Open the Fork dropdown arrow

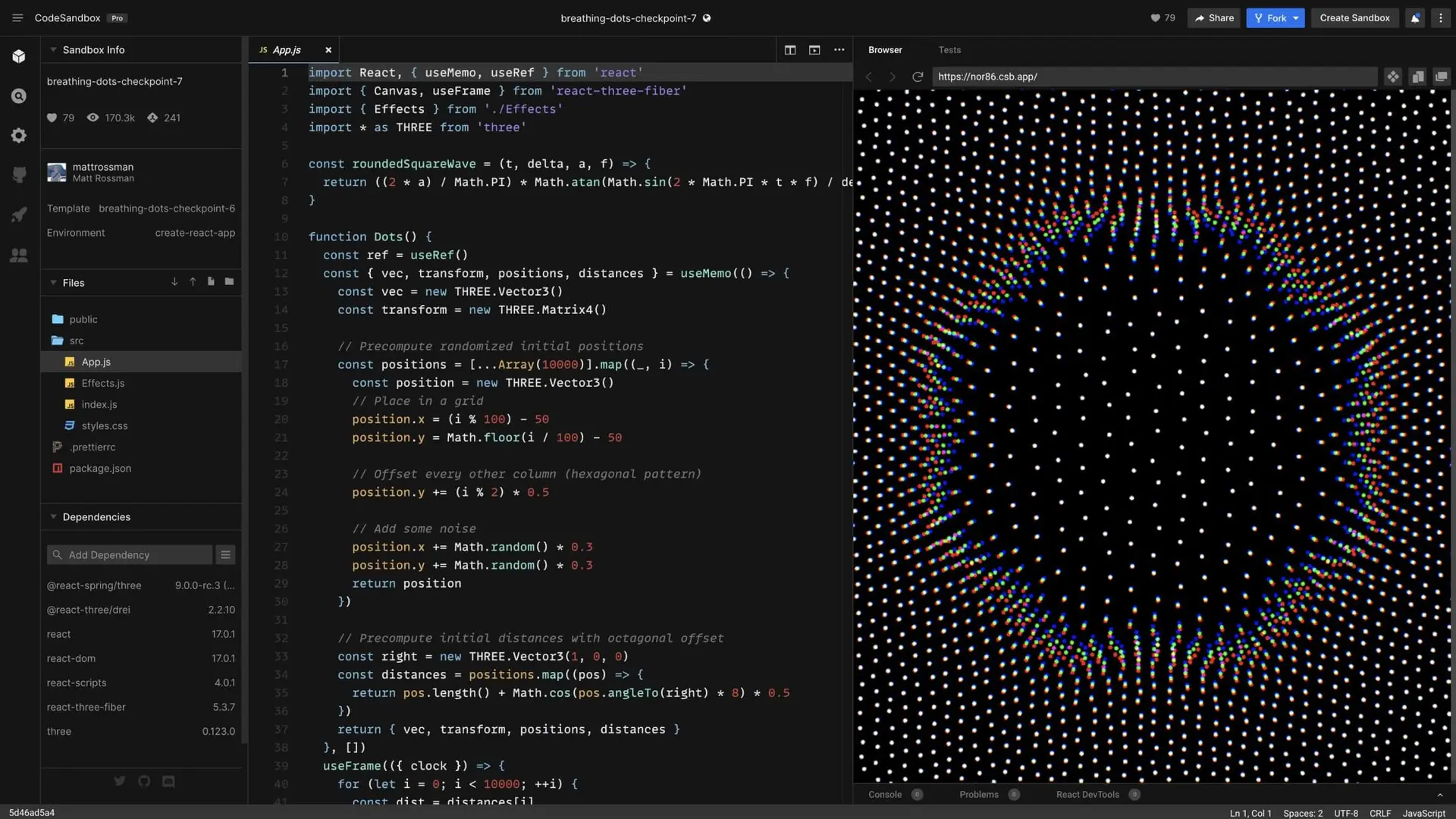click(x=1296, y=18)
